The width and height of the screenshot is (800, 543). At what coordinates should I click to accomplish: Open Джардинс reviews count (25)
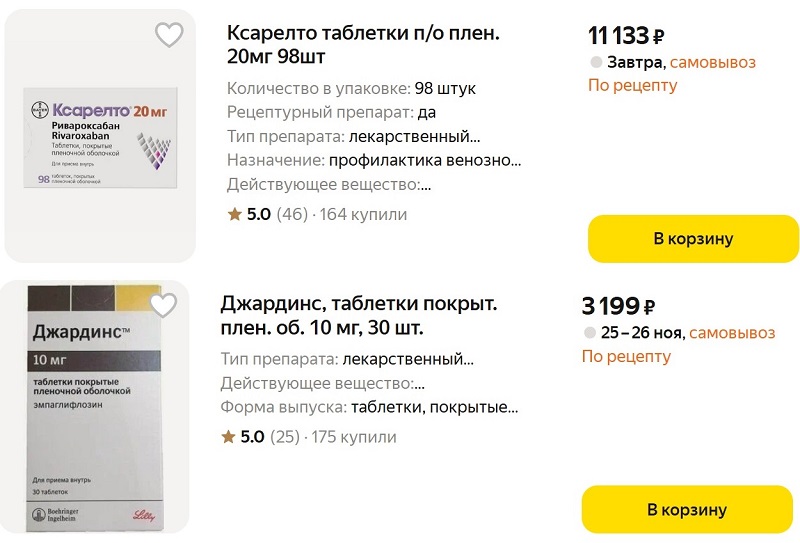pos(286,437)
